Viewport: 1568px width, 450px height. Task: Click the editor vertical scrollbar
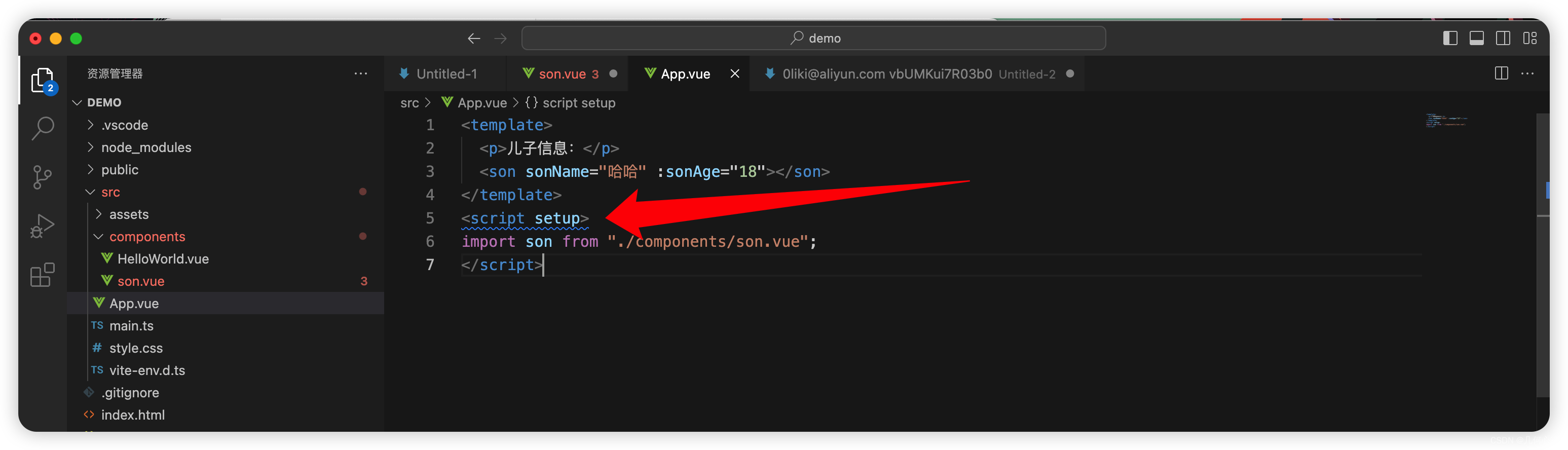(x=1543, y=256)
